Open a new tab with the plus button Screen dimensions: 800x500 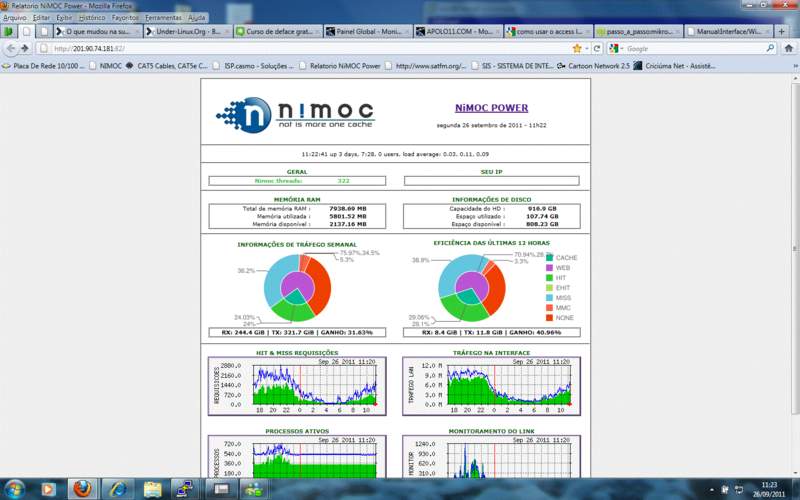tap(781, 32)
